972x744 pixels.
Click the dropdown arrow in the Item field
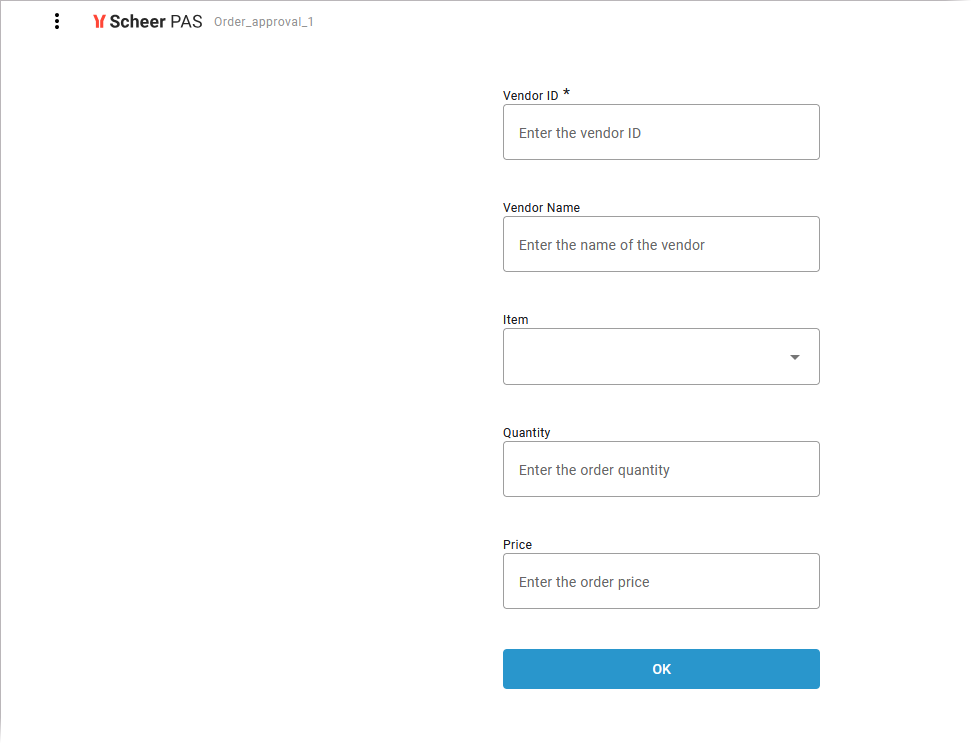point(795,357)
